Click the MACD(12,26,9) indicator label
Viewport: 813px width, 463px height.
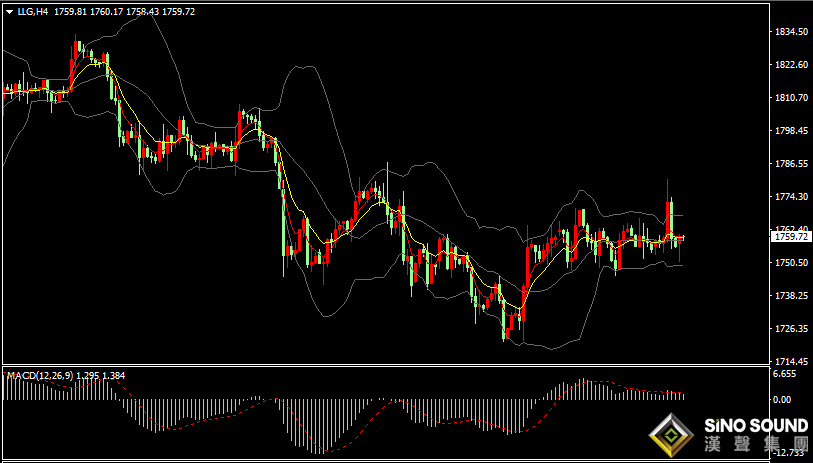[x=40, y=375]
